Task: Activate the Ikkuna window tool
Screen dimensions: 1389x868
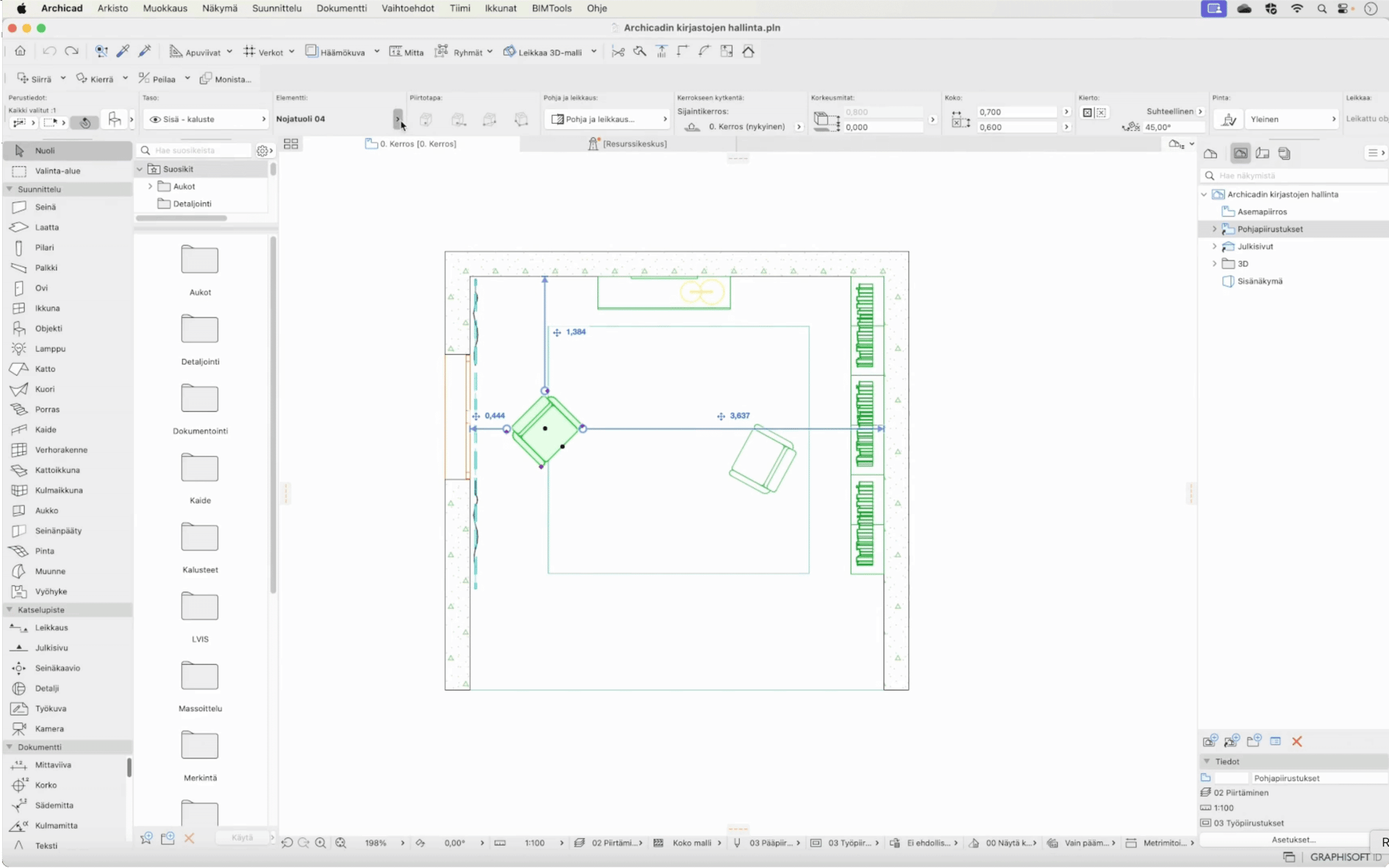Action: (x=67, y=308)
